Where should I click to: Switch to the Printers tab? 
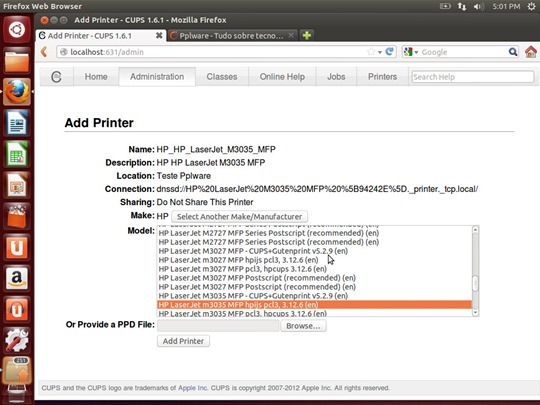tap(382, 76)
